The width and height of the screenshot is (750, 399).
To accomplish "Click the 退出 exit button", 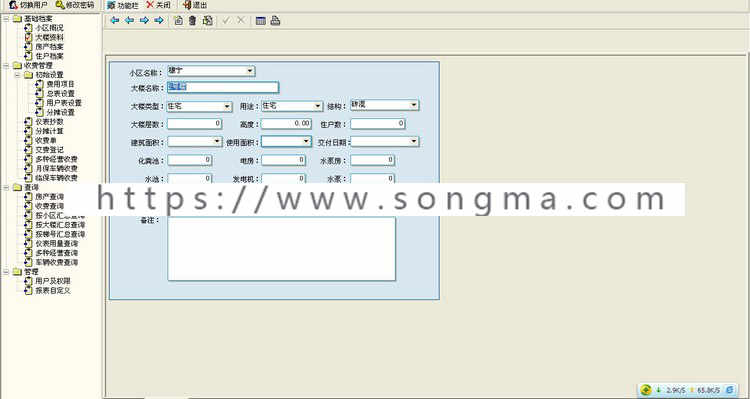I will coord(195,5).
